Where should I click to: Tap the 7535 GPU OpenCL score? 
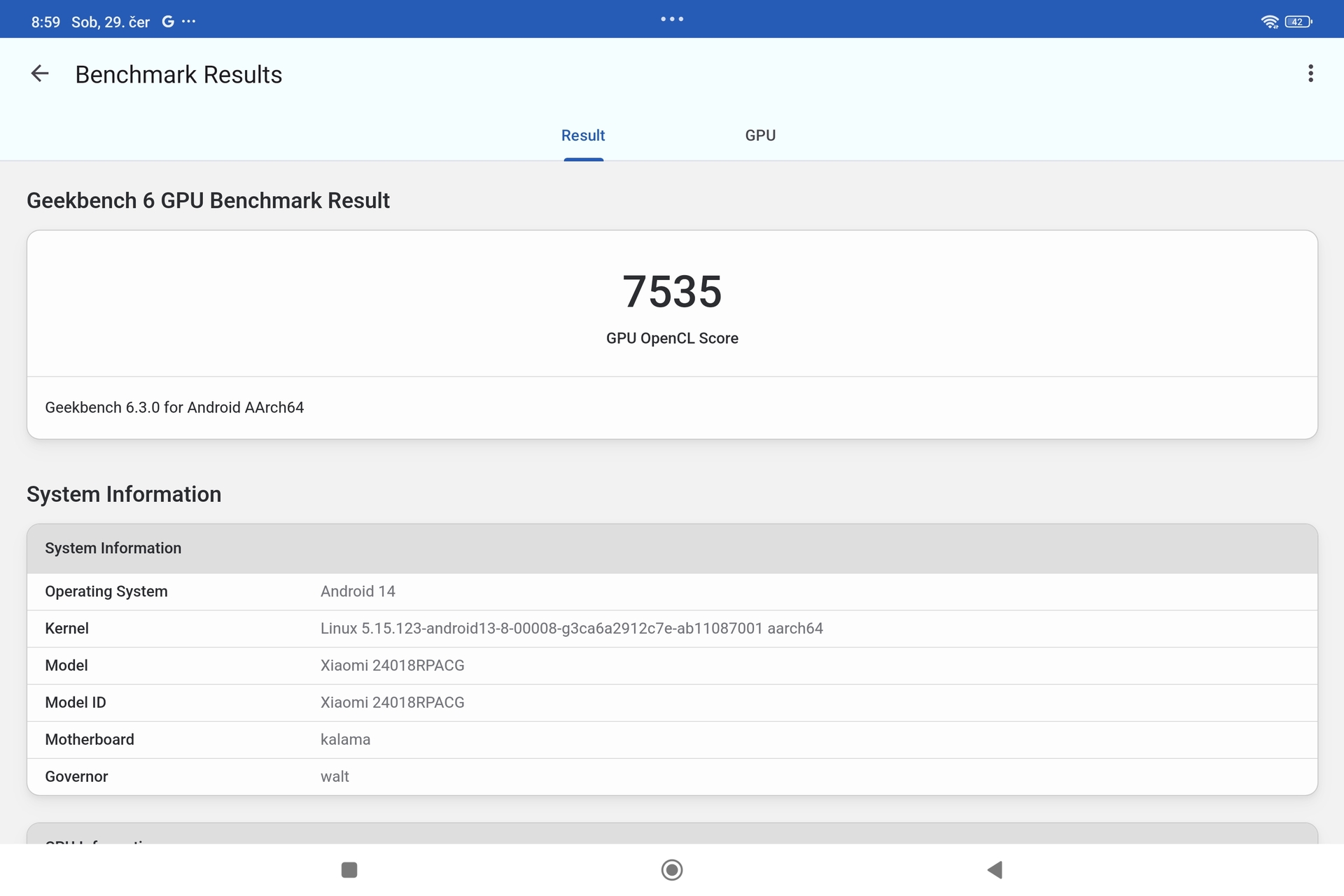pyautogui.click(x=672, y=291)
